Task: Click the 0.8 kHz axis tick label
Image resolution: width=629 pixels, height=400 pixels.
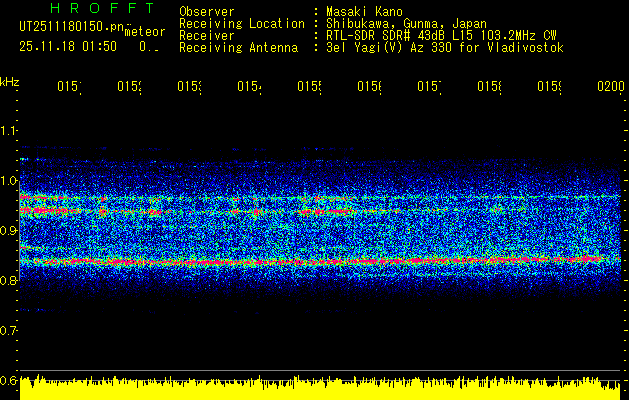Action: point(9,280)
